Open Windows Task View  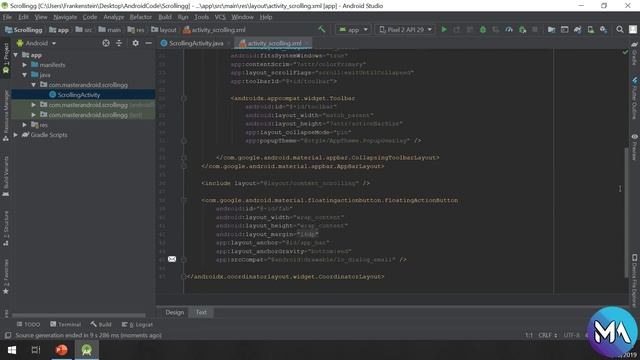click(36, 350)
